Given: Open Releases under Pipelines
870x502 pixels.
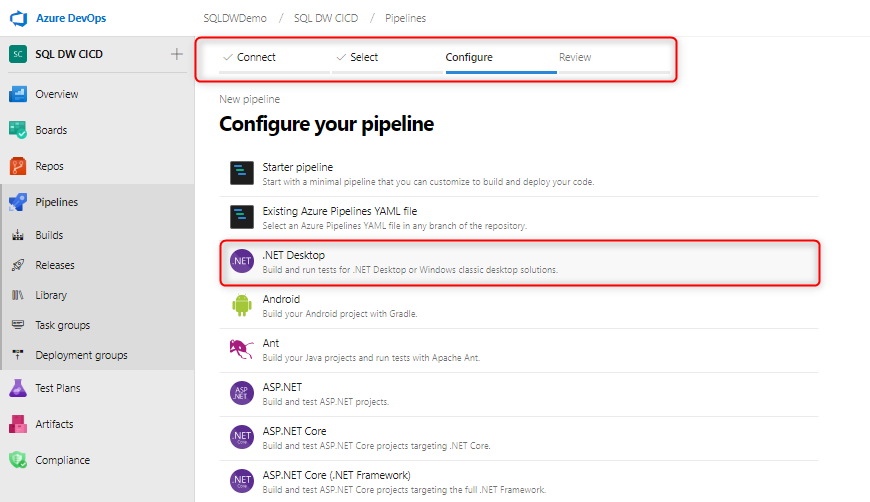Looking at the screenshot, I should click(x=55, y=265).
